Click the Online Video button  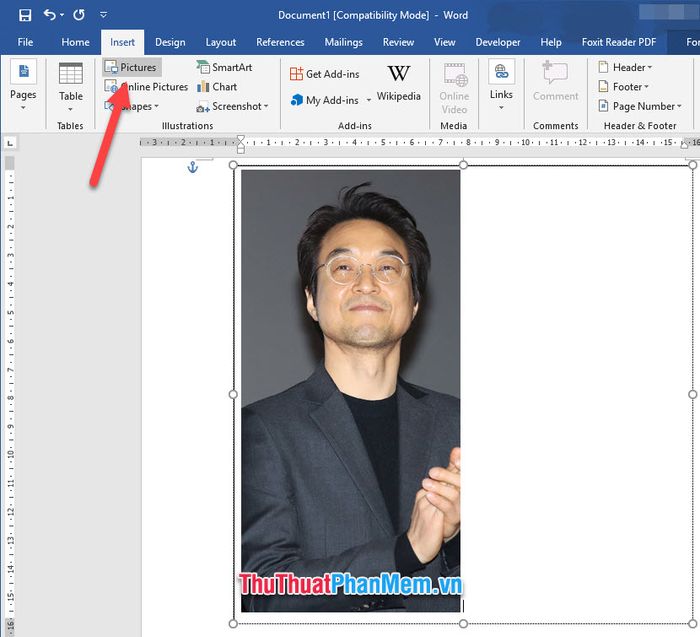454,89
